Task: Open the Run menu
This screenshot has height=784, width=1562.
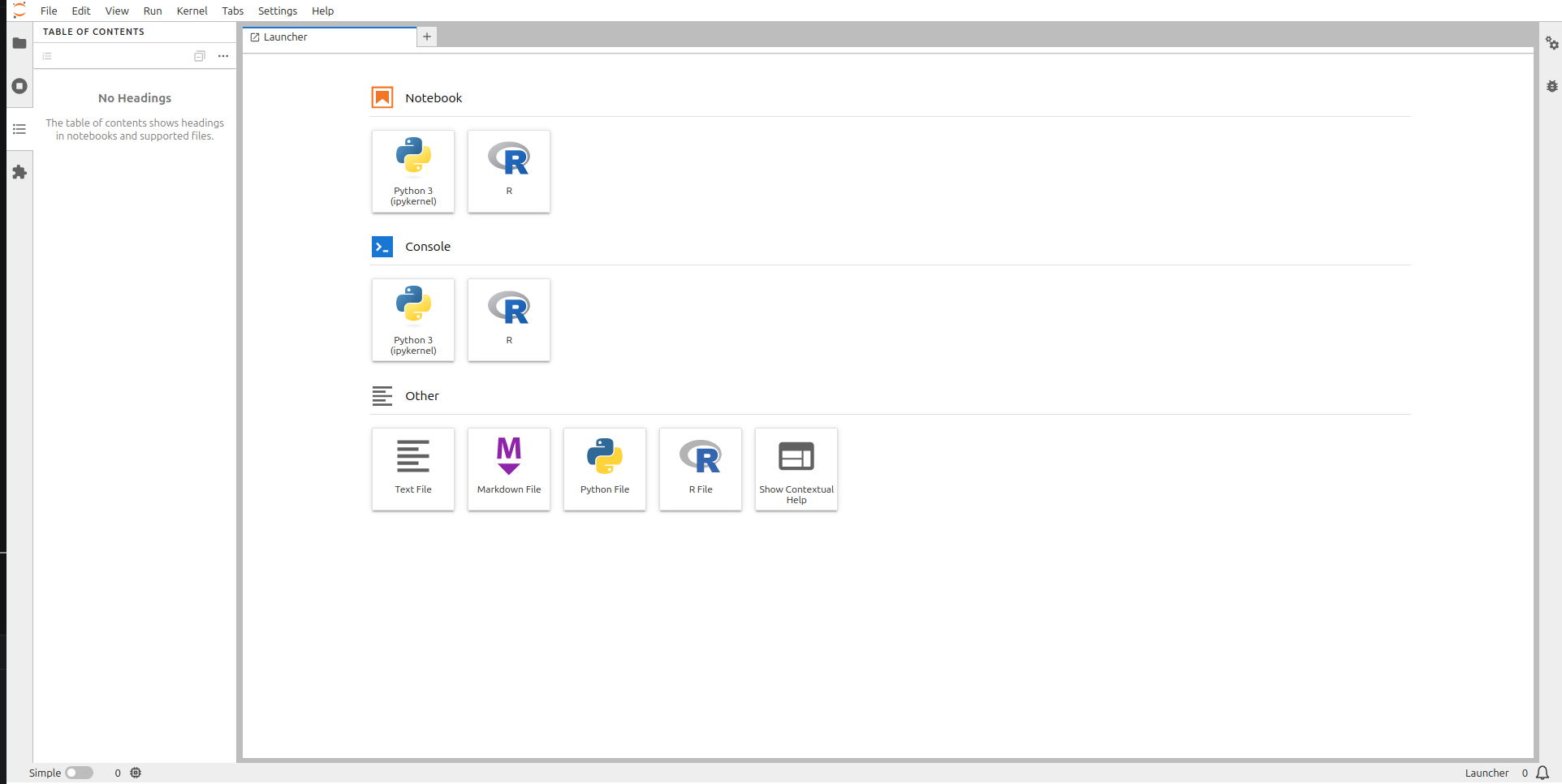Action: (x=153, y=11)
